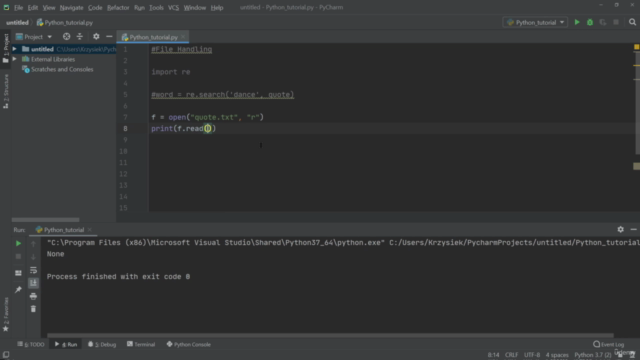The width and height of the screenshot is (640, 360).
Task: Click UTF-8 encoding in status bar
Action: point(532,355)
